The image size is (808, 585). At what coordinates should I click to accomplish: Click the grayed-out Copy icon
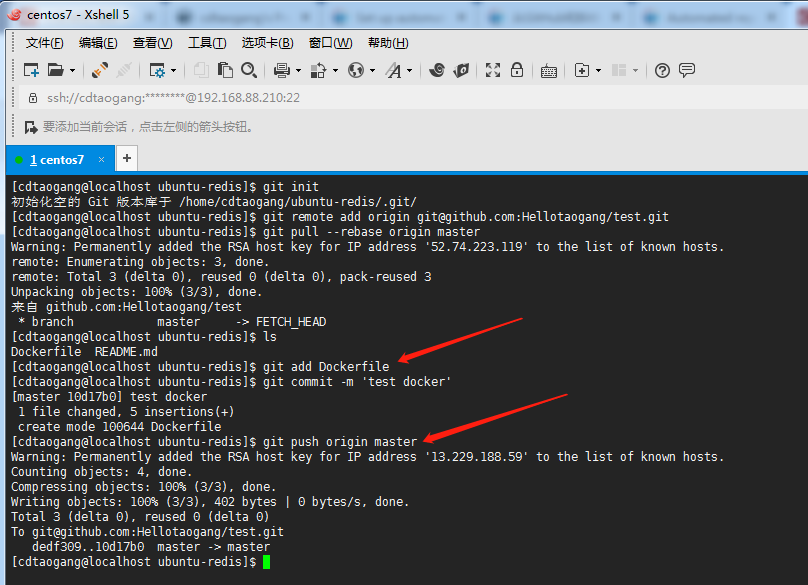pyautogui.click(x=201, y=70)
